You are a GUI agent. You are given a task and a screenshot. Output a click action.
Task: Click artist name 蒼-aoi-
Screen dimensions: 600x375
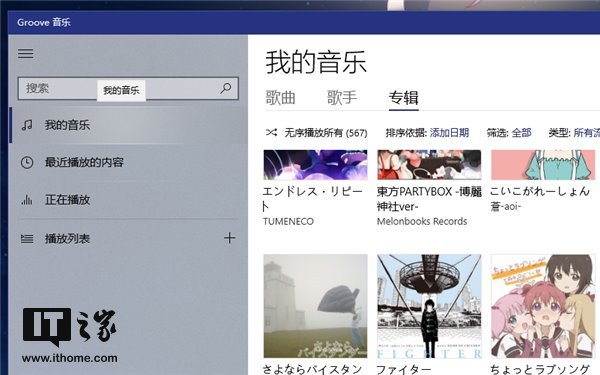(x=505, y=207)
